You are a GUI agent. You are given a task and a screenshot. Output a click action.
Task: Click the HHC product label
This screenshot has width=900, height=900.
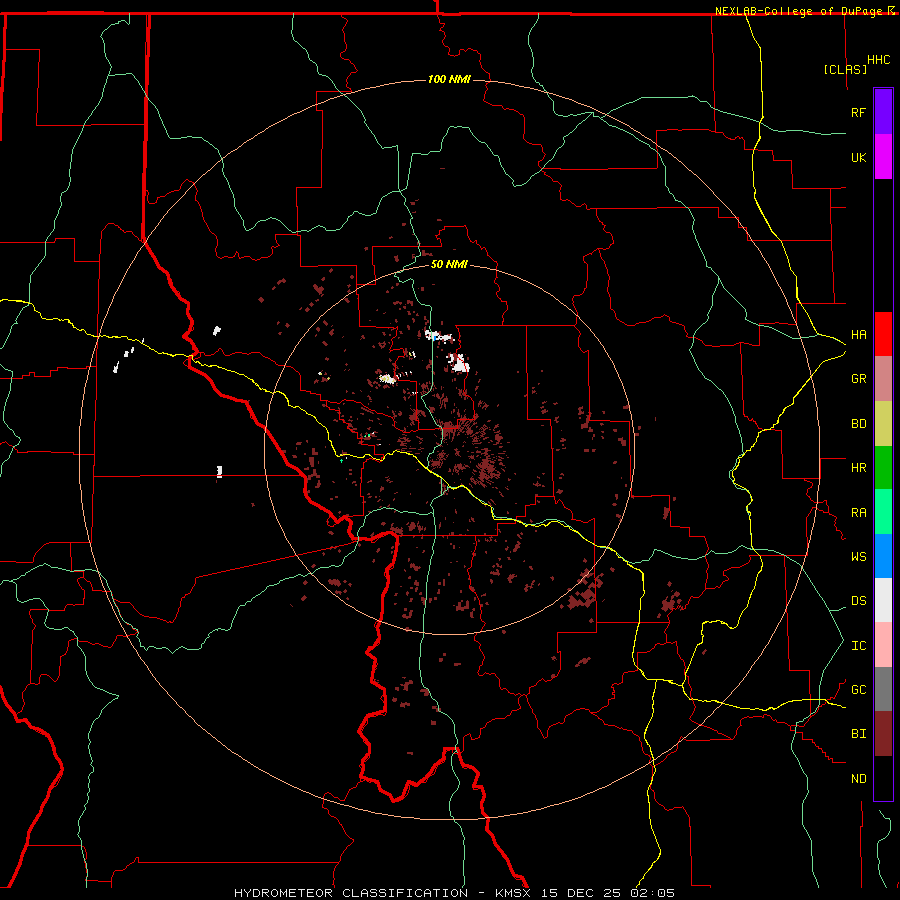tap(878, 60)
